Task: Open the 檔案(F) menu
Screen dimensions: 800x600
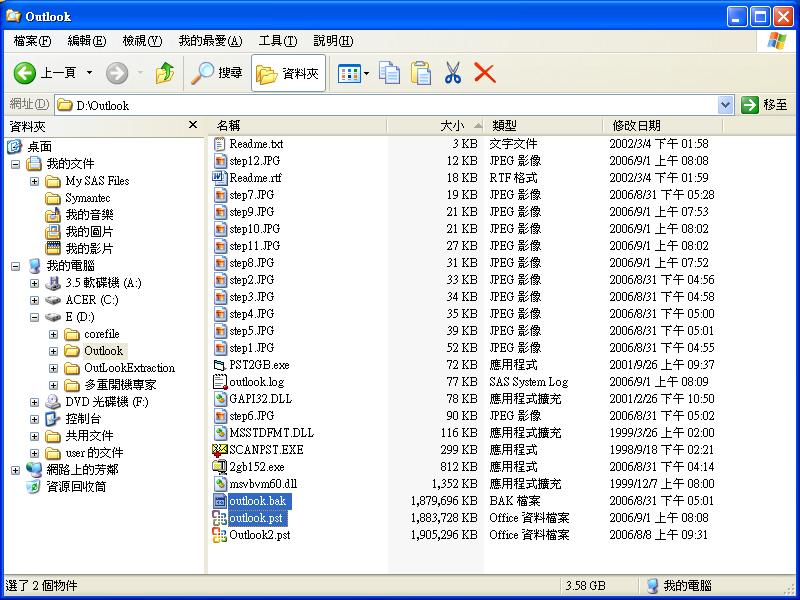Action: [x=32, y=41]
